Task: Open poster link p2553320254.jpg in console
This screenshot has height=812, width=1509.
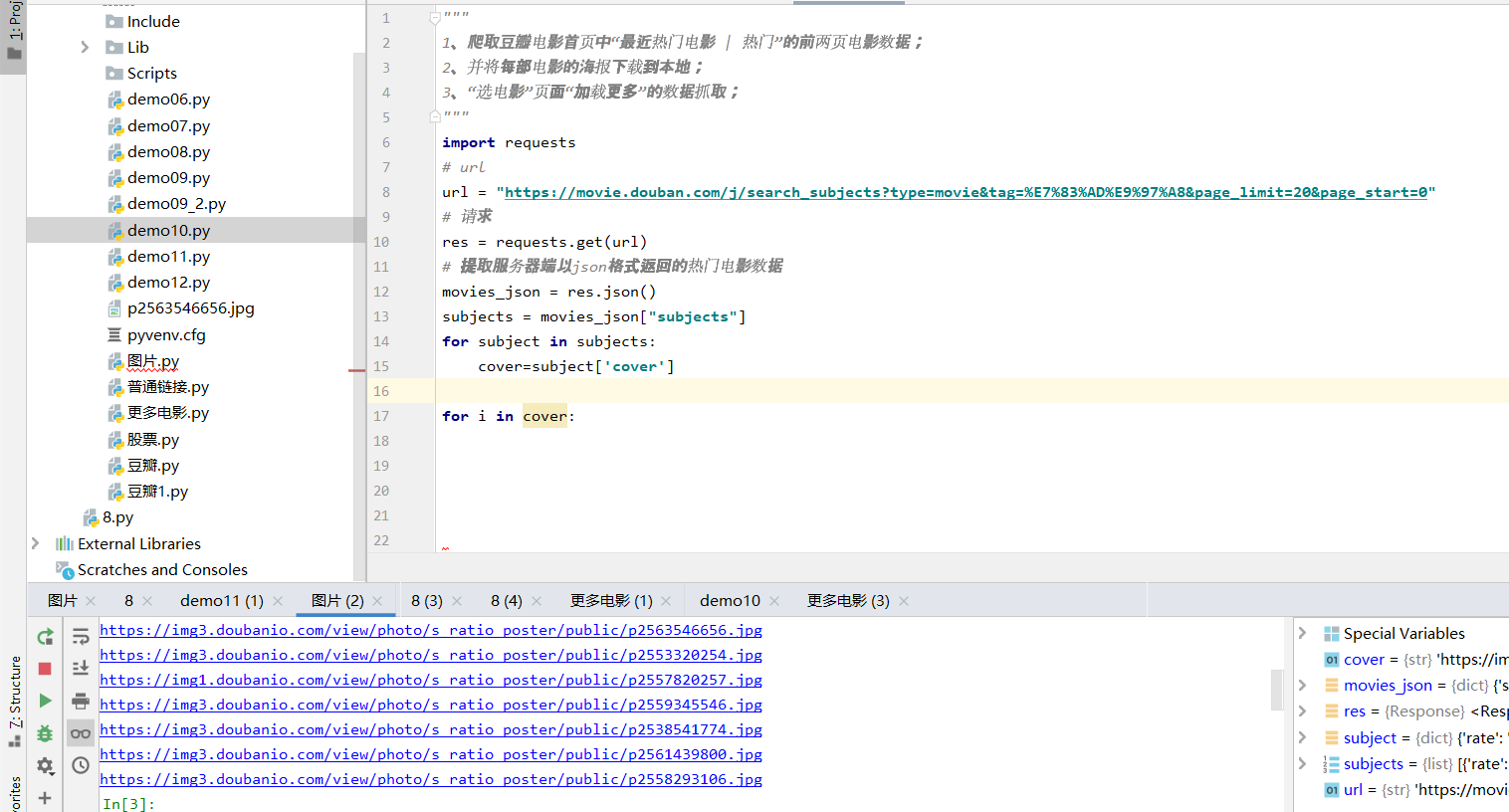Action: [431, 655]
